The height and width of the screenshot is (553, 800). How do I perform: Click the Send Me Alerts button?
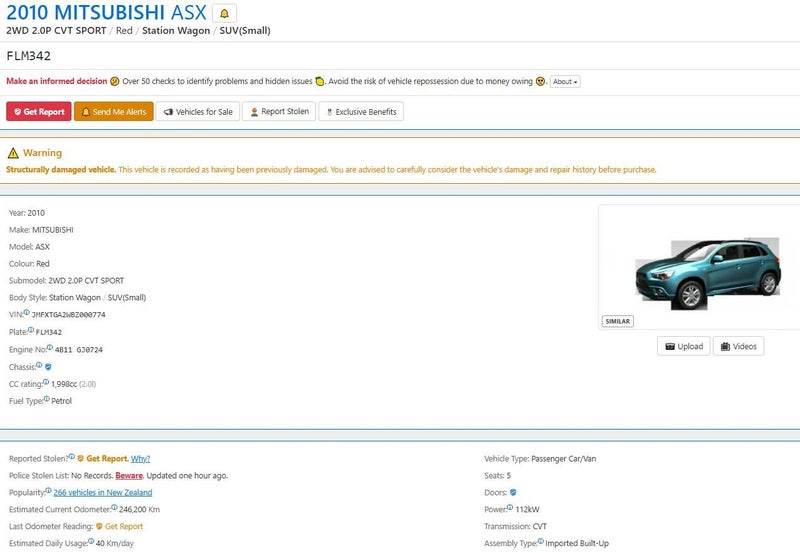(x=113, y=112)
